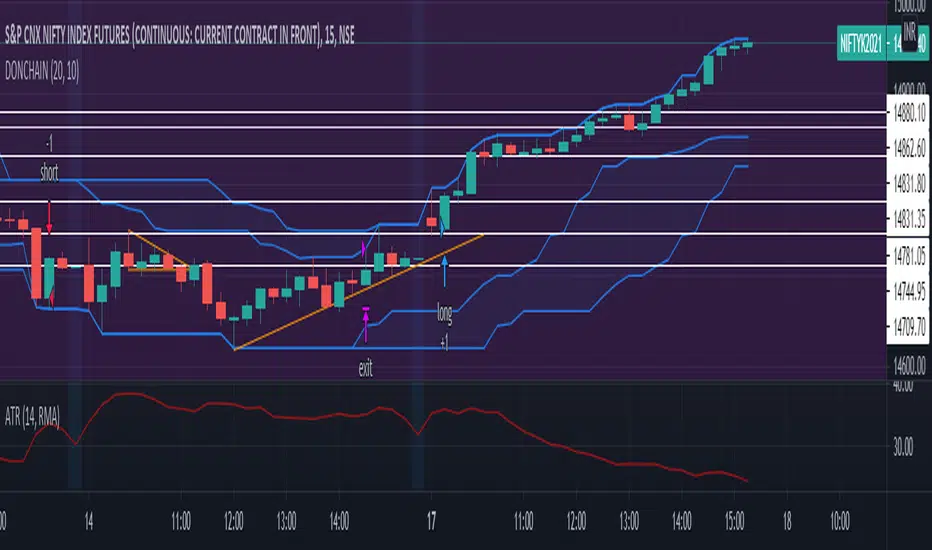The image size is (932, 550).
Task: Click the blue long entry arrow
Action: pyautogui.click(x=444, y=272)
